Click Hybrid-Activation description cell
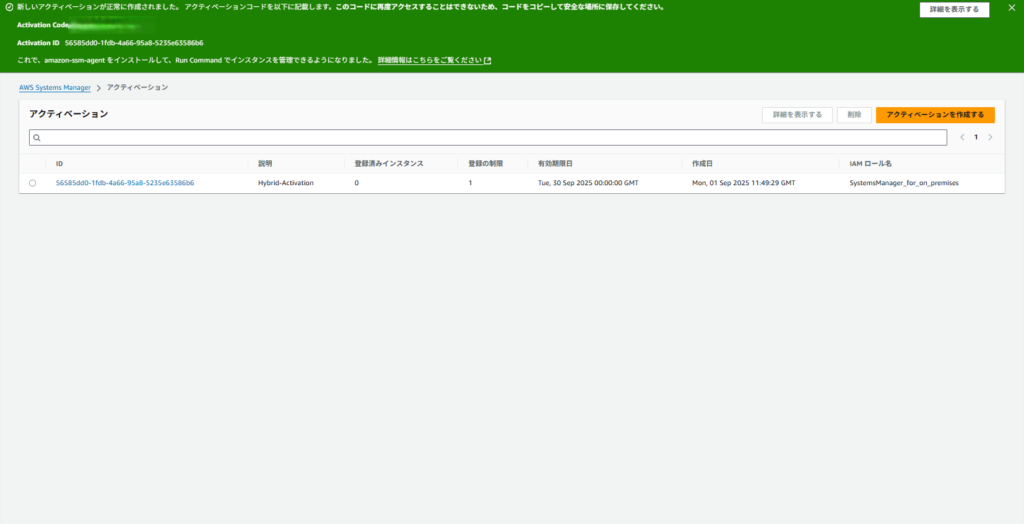The image size is (1024, 524). tap(286, 183)
